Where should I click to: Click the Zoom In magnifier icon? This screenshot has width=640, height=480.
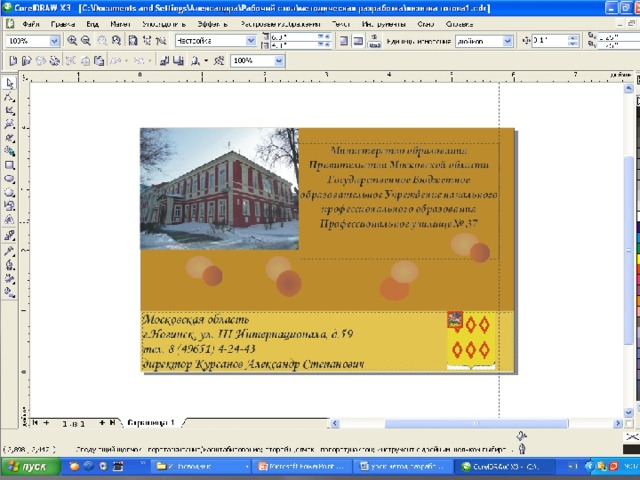[x=72, y=41]
